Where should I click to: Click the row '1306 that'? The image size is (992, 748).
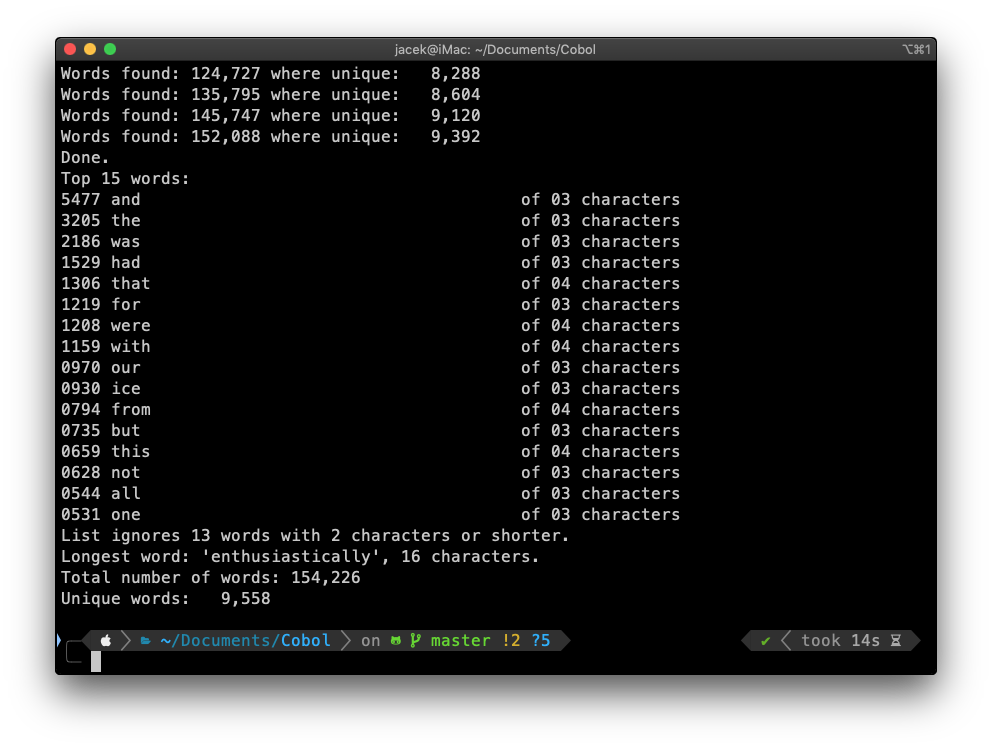tap(370, 284)
